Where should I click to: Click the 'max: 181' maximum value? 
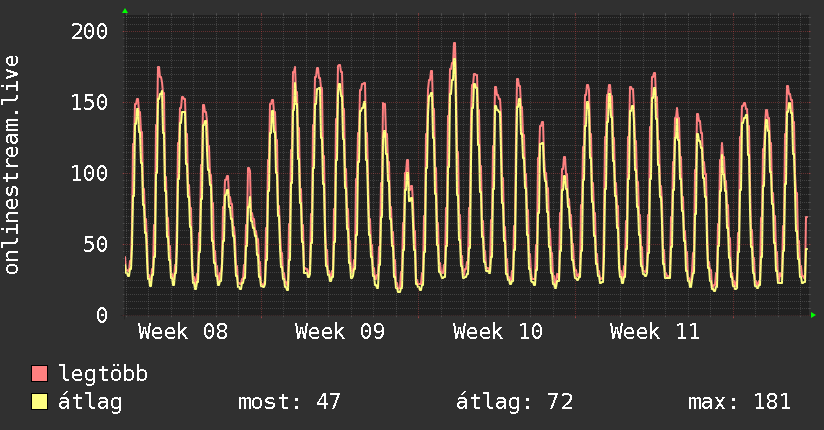click(739, 402)
